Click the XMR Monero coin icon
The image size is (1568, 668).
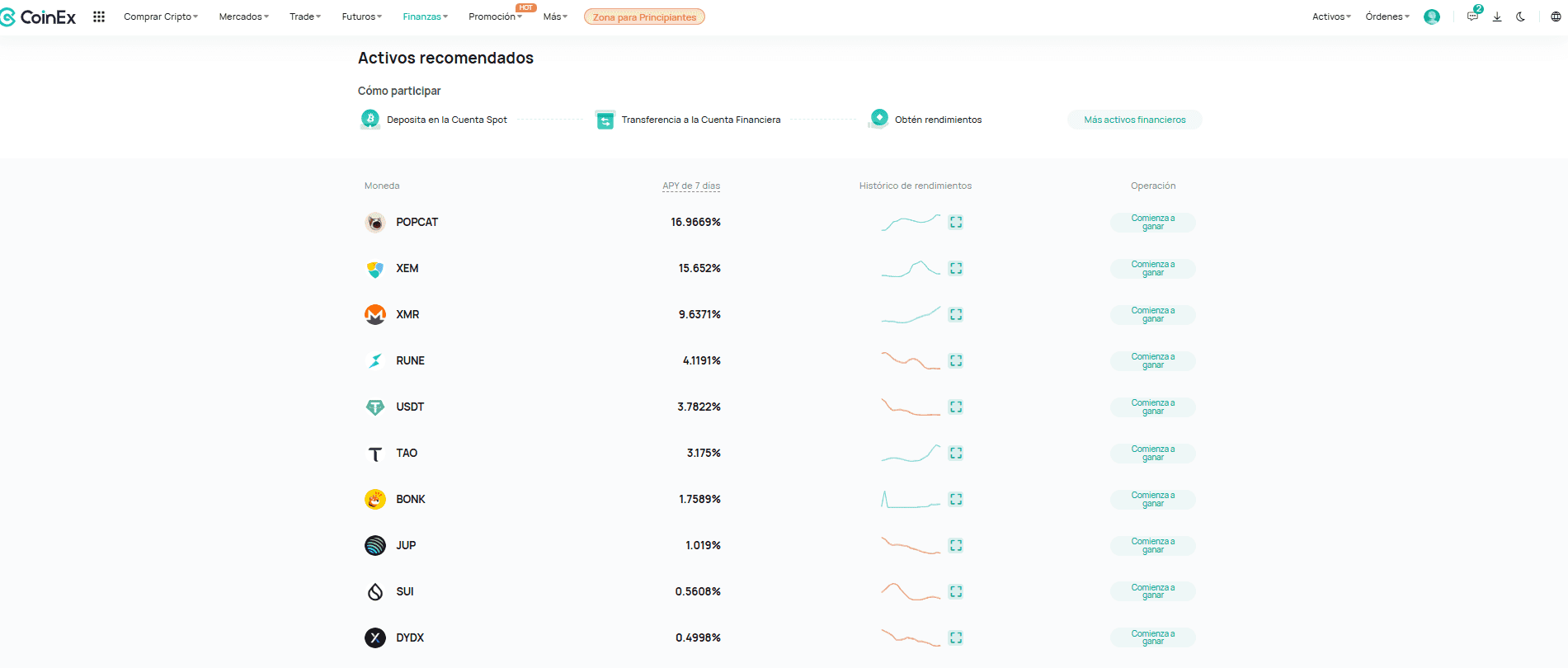coord(375,314)
